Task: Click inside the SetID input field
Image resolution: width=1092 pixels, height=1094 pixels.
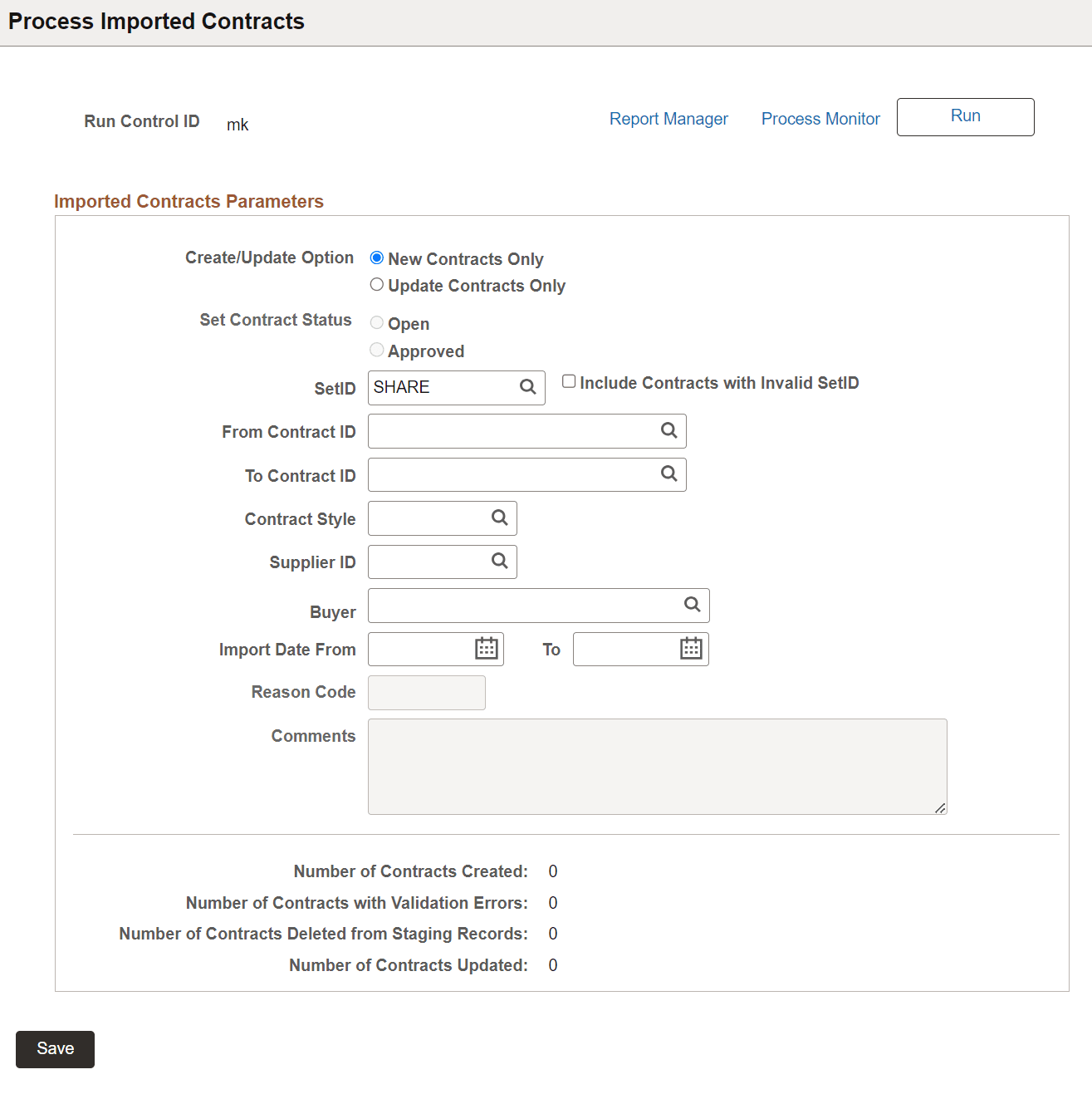Action: pyautogui.click(x=440, y=387)
